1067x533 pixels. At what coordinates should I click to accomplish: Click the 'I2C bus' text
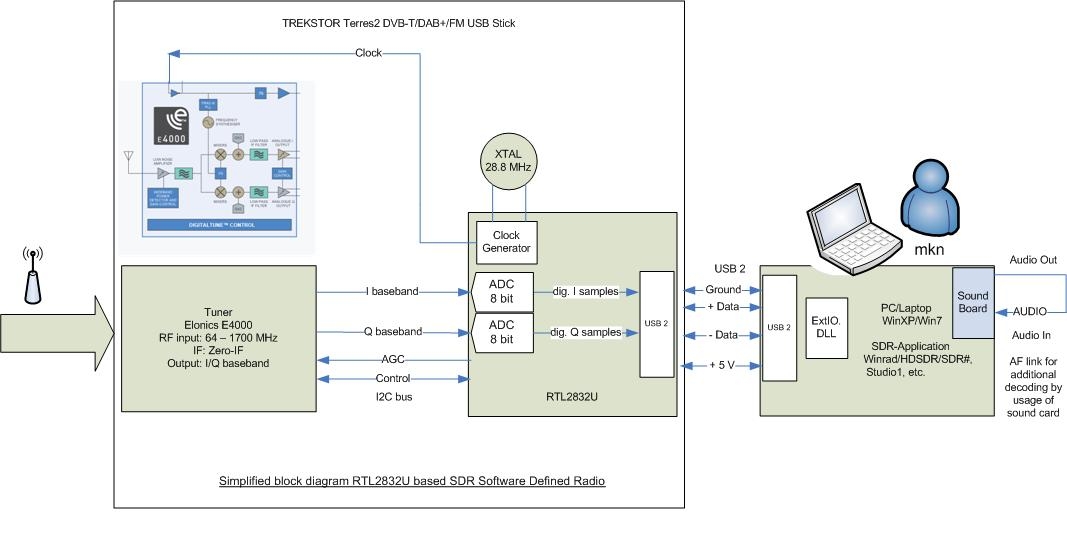[393, 397]
